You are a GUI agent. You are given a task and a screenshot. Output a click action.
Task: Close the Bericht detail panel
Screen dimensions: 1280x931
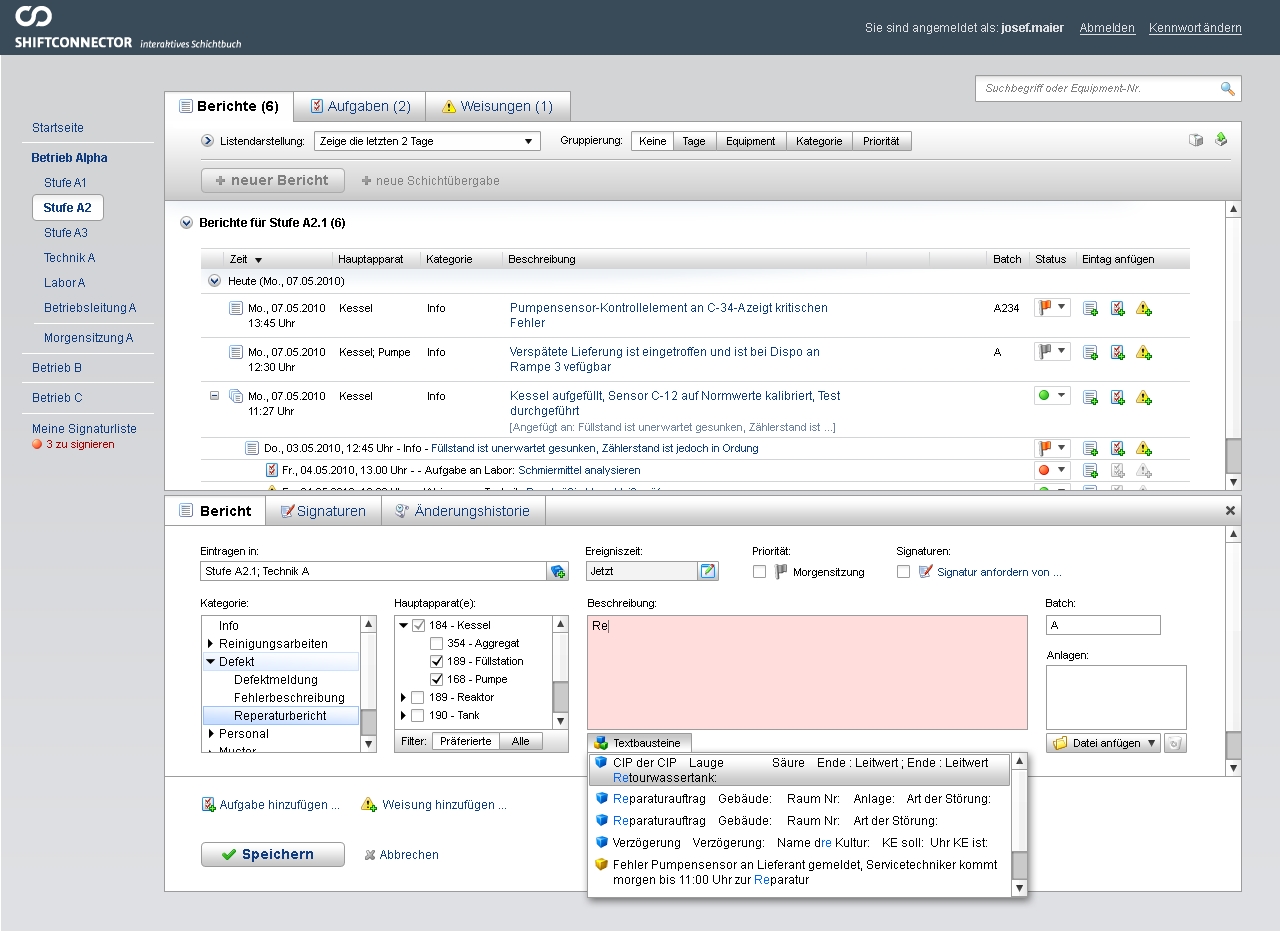1231,511
